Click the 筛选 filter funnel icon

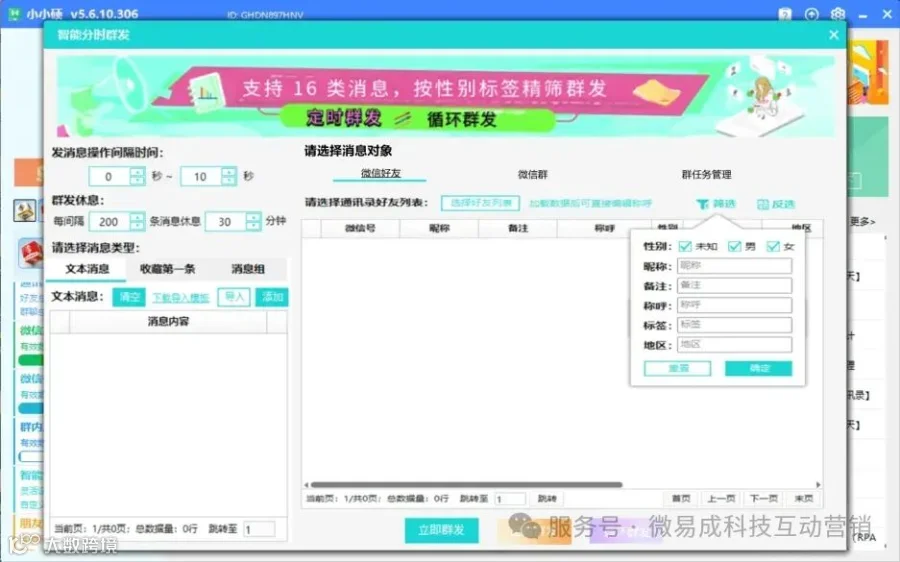702,204
